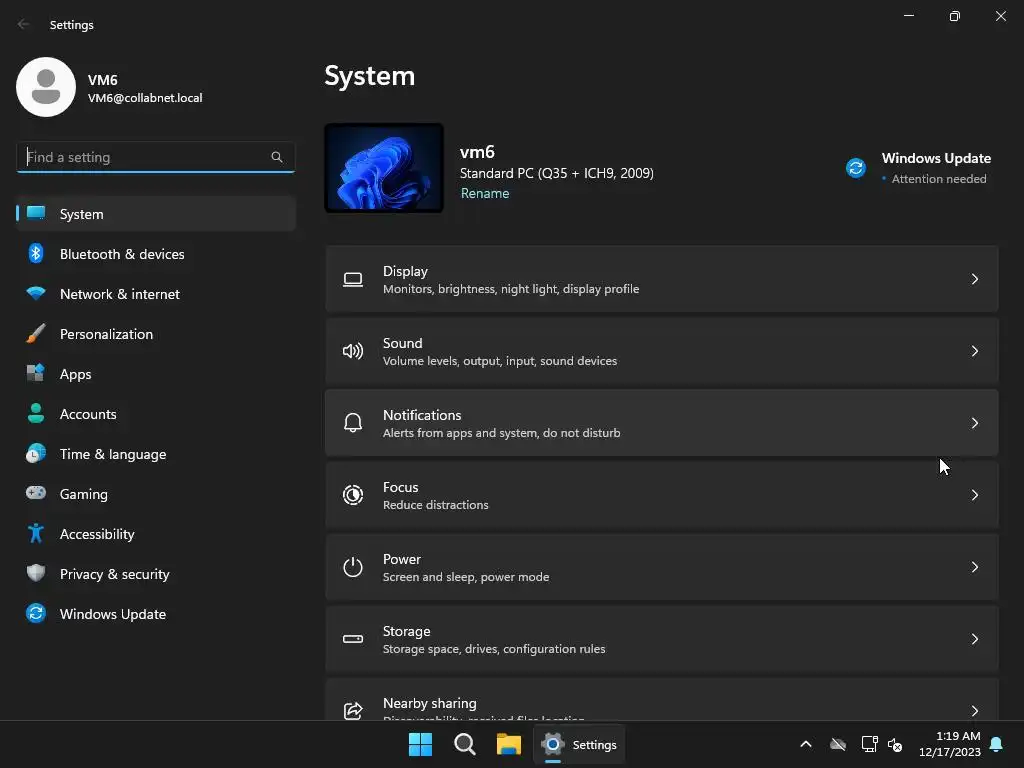The image size is (1024, 768).
Task: Click the Notifications bell icon in list
Action: [353, 423]
